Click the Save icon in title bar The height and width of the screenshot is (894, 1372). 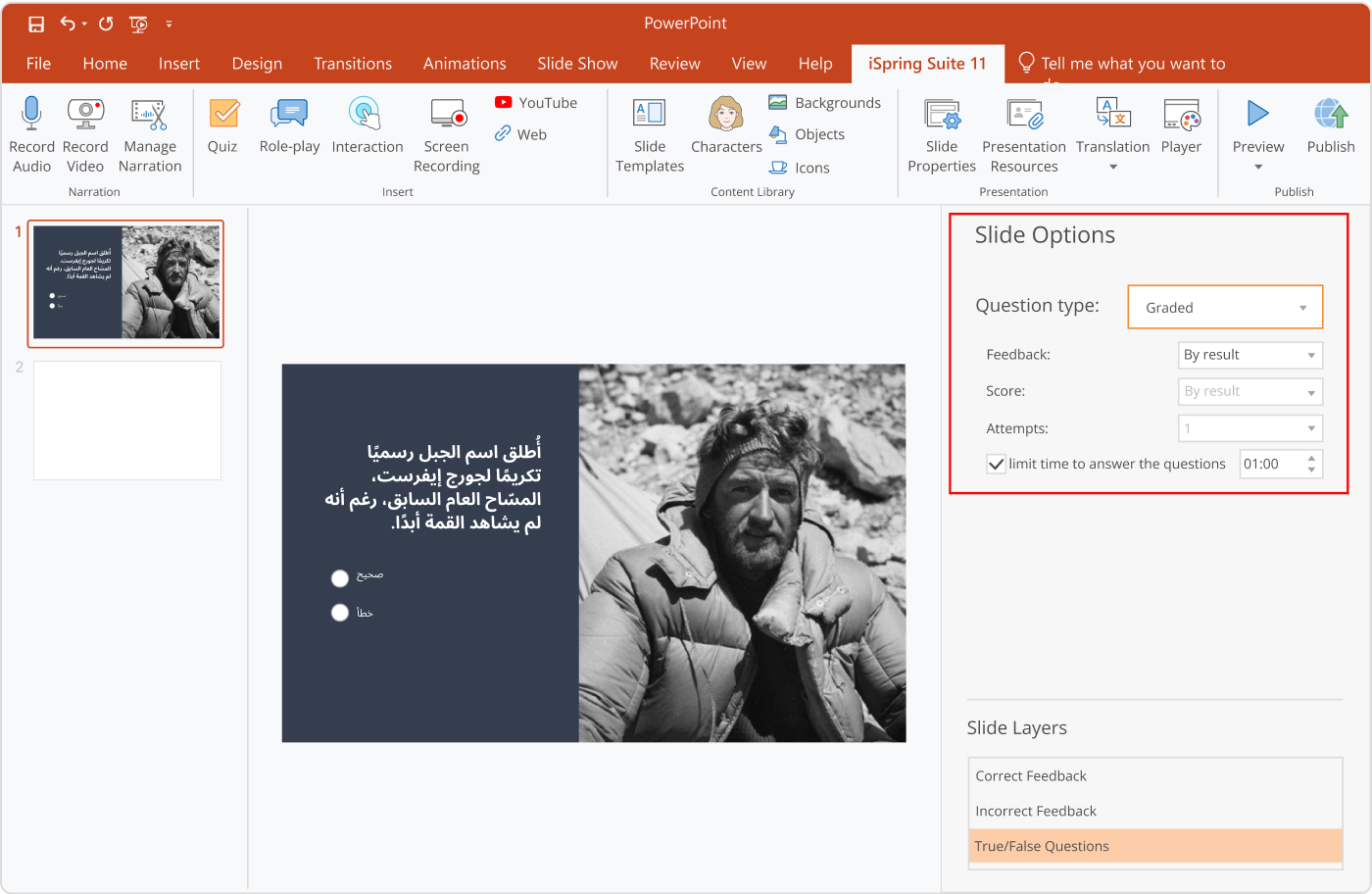[36, 24]
